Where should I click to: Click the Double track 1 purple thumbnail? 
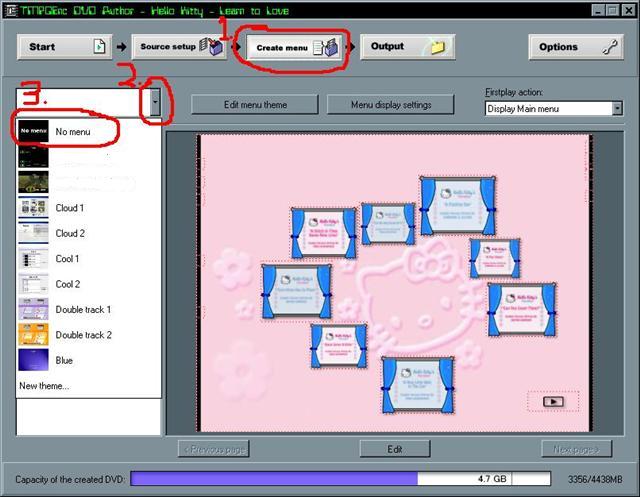point(33,309)
